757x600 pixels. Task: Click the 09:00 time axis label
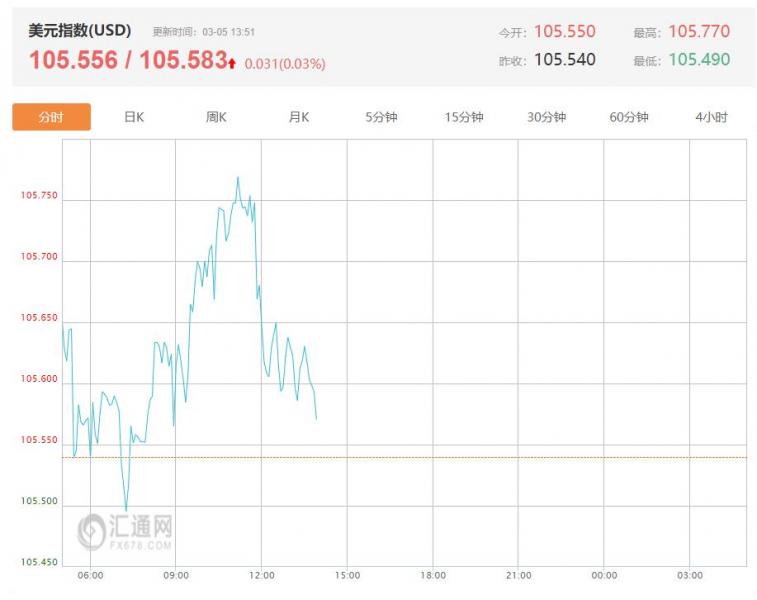coord(176,576)
